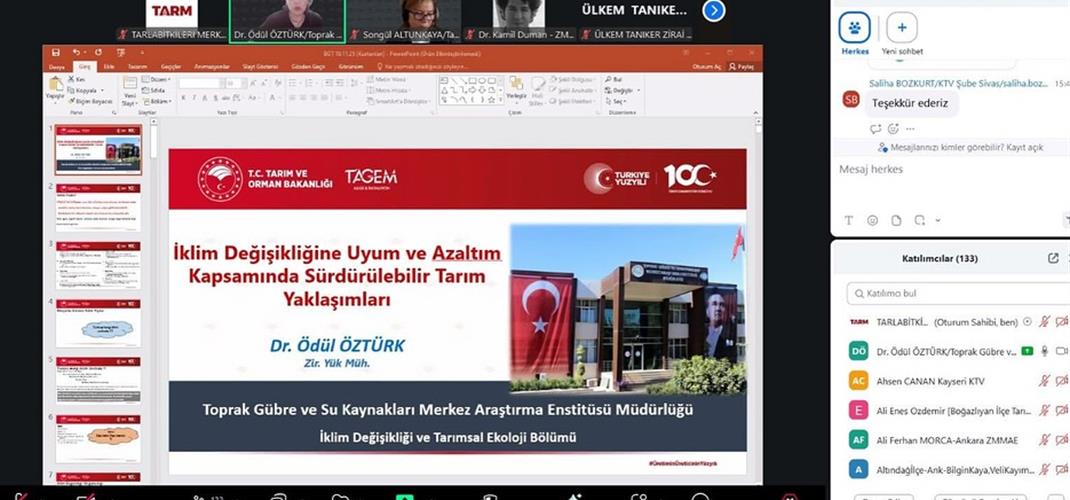The image size is (1070, 500).
Task: Click PowerPoint Redo icon
Action: point(98,53)
